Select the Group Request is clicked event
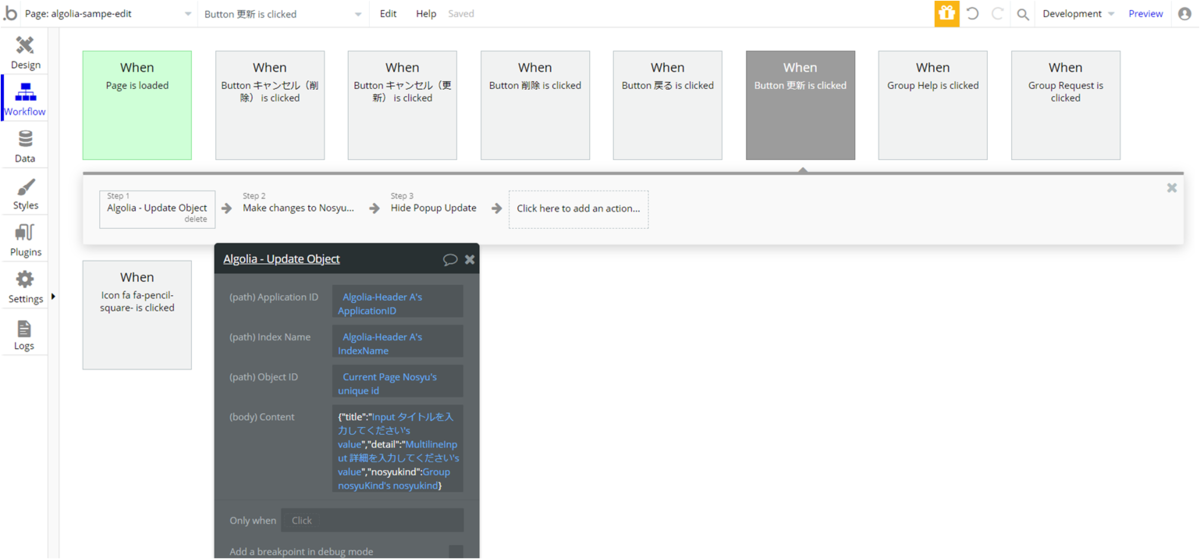Image resolution: width=1200 pixels, height=559 pixels. 1066,105
